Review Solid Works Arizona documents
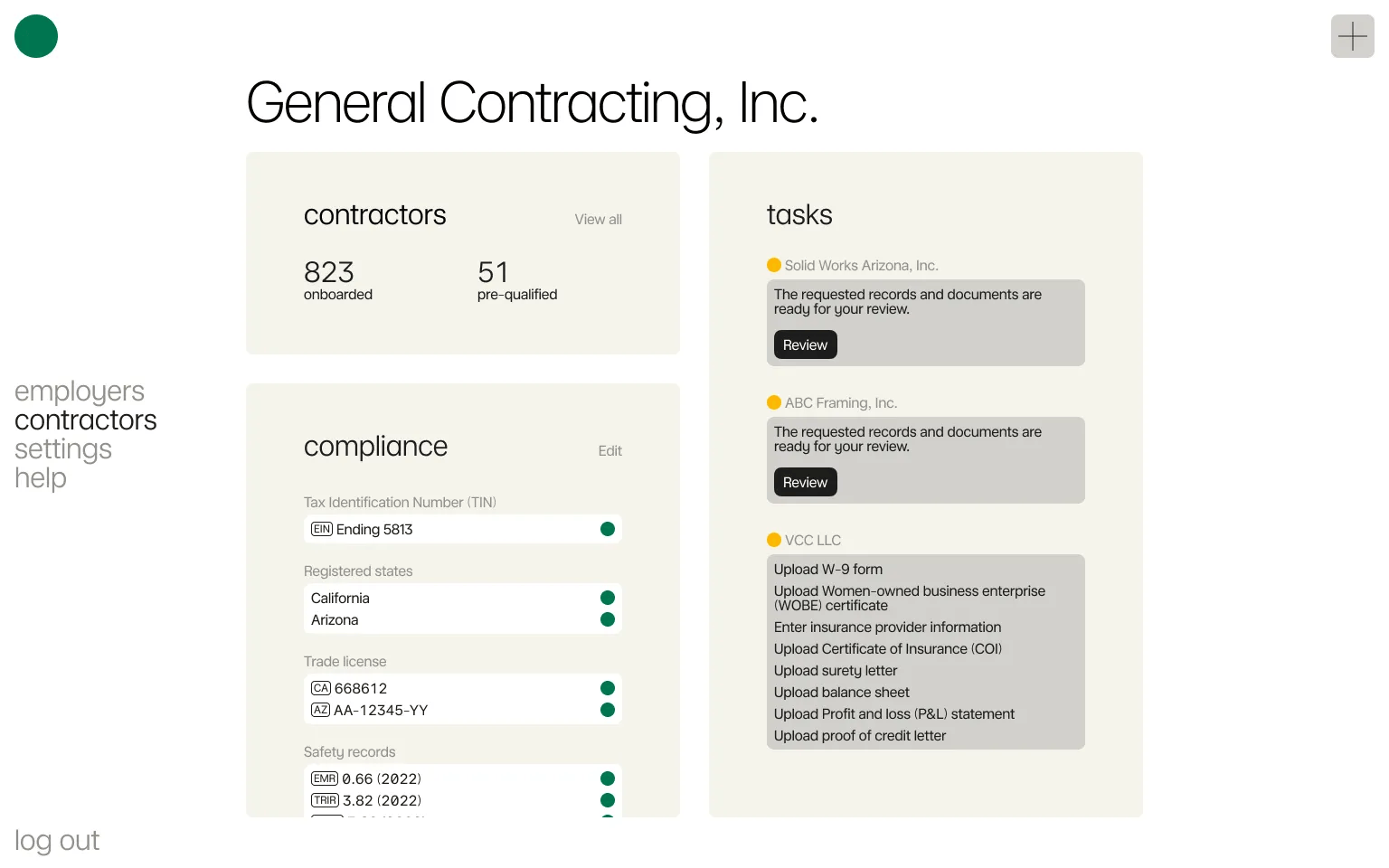The height and width of the screenshot is (868, 1389). (x=805, y=344)
